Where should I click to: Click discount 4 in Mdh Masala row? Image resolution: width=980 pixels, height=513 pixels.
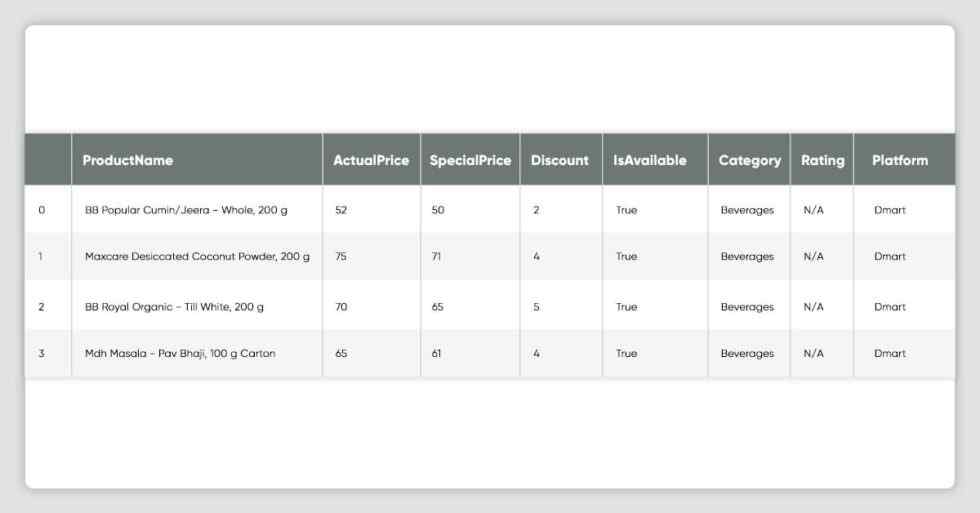[x=536, y=353]
